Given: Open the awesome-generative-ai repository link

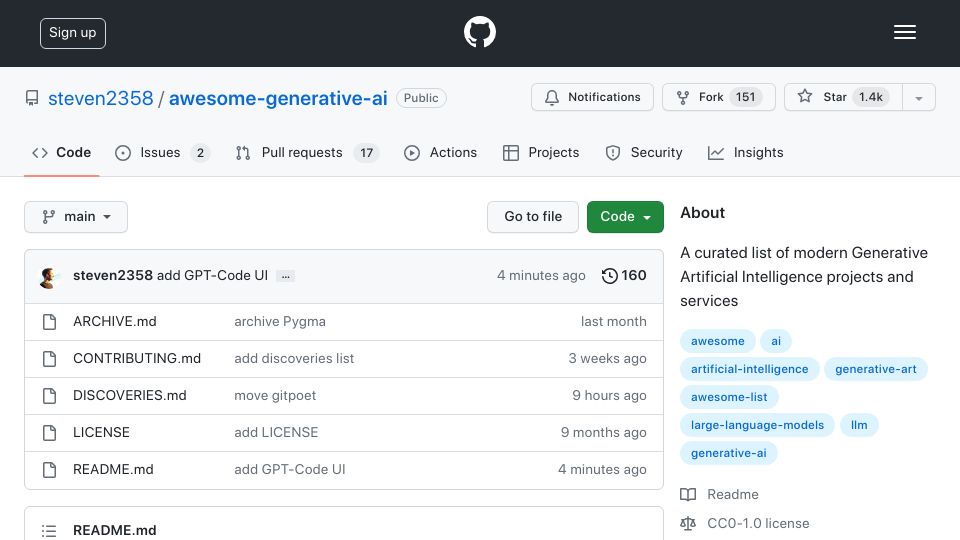Looking at the screenshot, I should [x=278, y=98].
